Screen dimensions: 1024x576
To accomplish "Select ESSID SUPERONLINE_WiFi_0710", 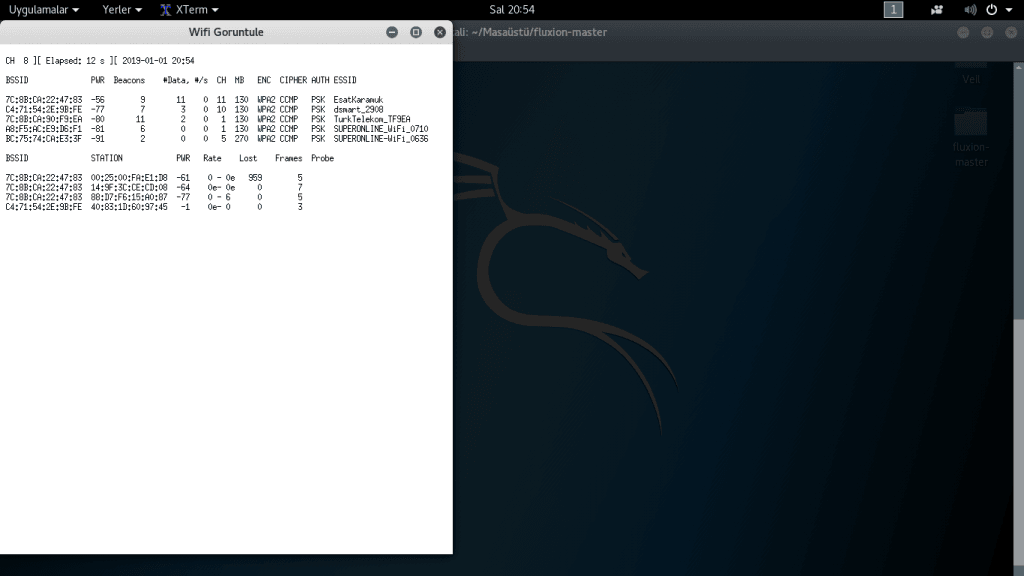I will [381, 129].
